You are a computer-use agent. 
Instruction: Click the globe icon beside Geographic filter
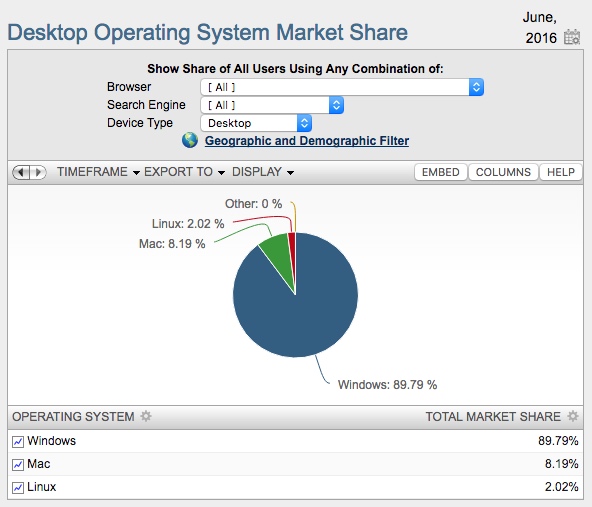tap(190, 140)
